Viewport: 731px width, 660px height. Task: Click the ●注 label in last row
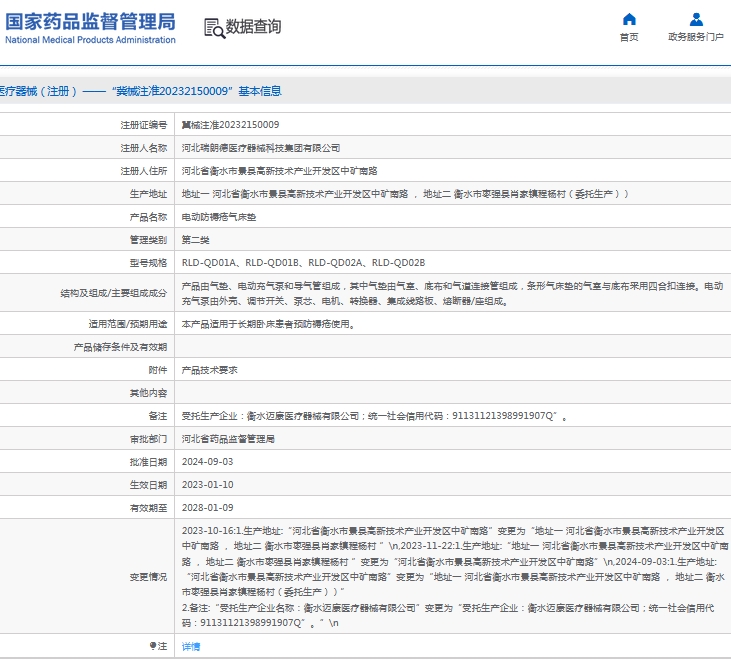tap(158, 646)
